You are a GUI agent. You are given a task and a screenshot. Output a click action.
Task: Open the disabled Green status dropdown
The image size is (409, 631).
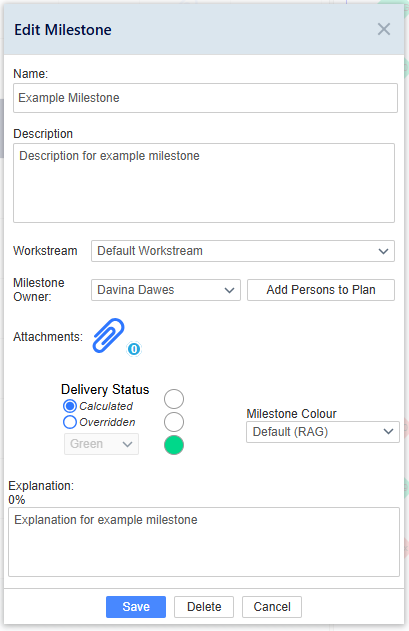pos(101,444)
